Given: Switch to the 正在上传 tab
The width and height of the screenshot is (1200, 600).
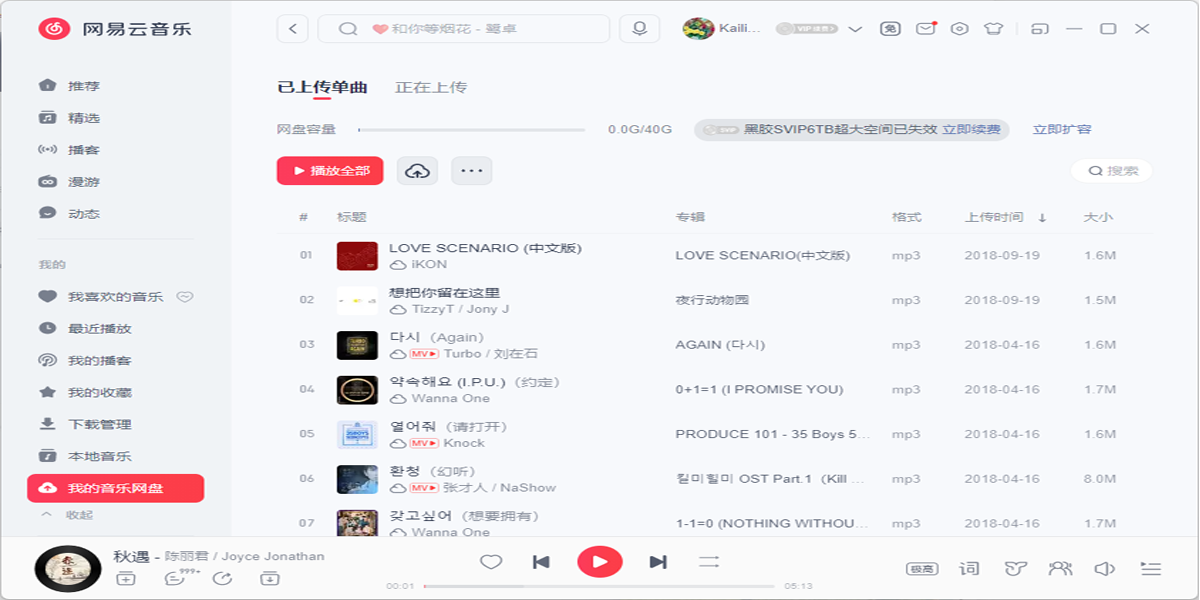Looking at the screenshot, I should (431, 87).
